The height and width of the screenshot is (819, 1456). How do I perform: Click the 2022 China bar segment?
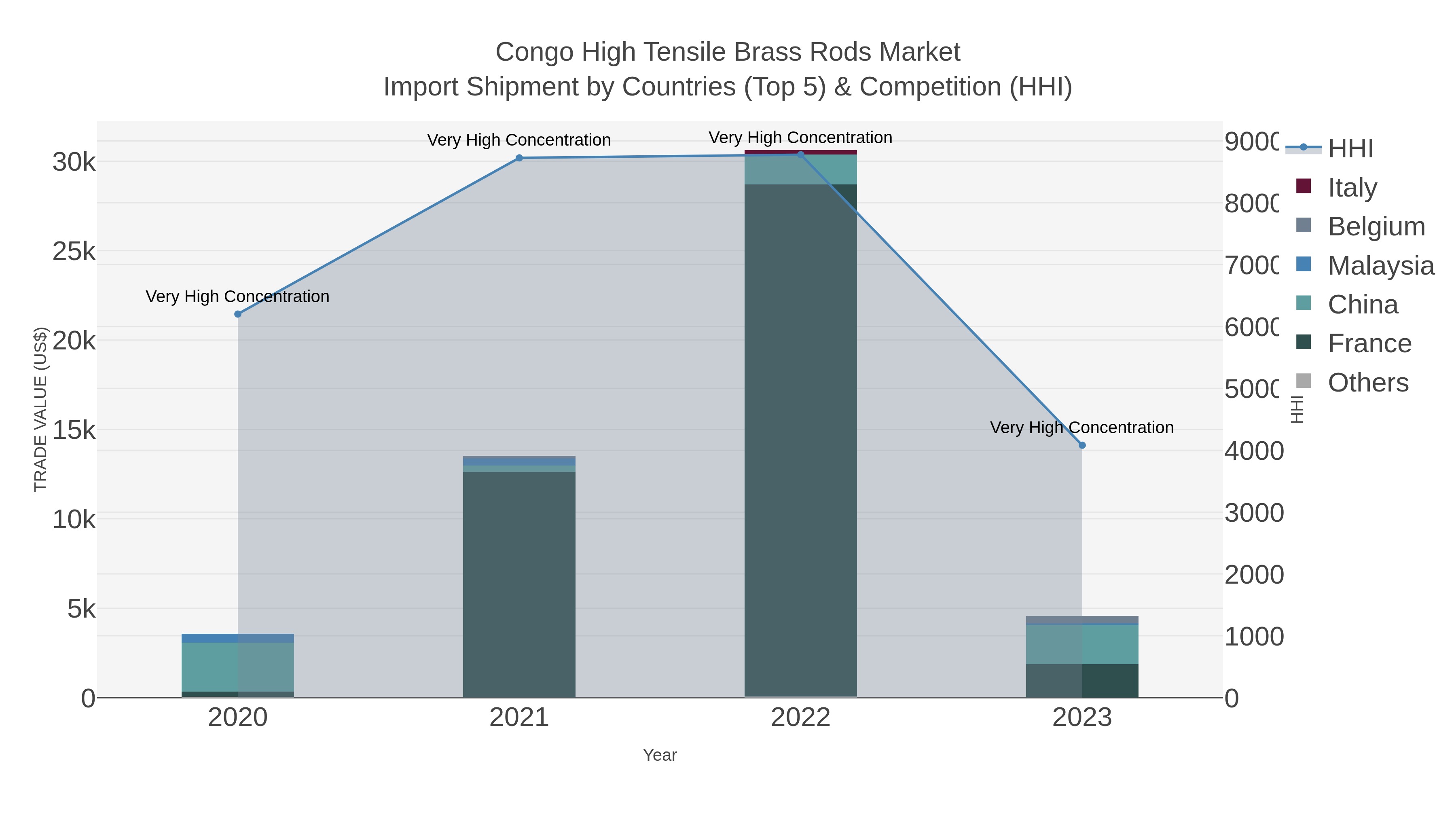click(800, 169)
